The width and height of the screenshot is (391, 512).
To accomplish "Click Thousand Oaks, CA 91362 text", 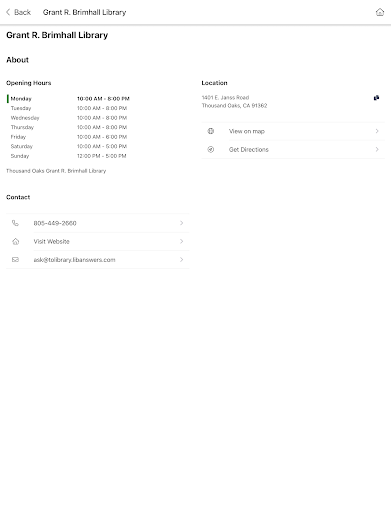I will pyautogui.click(x=234, y=106).
